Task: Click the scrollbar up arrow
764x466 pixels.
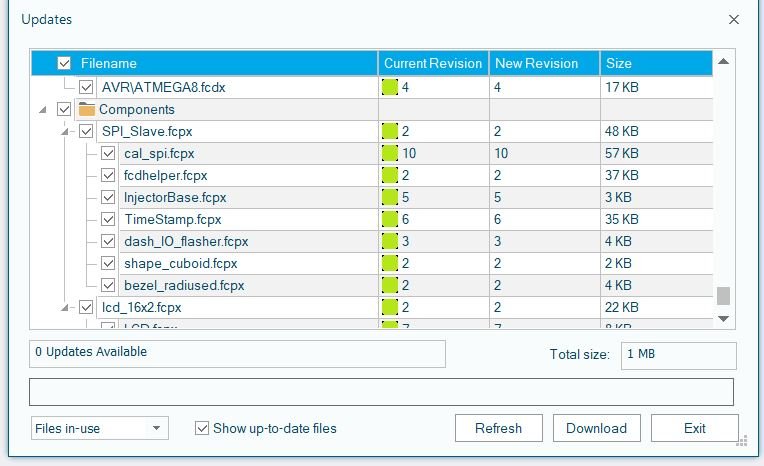Action: pyautogui.click(x=724, y=61)
